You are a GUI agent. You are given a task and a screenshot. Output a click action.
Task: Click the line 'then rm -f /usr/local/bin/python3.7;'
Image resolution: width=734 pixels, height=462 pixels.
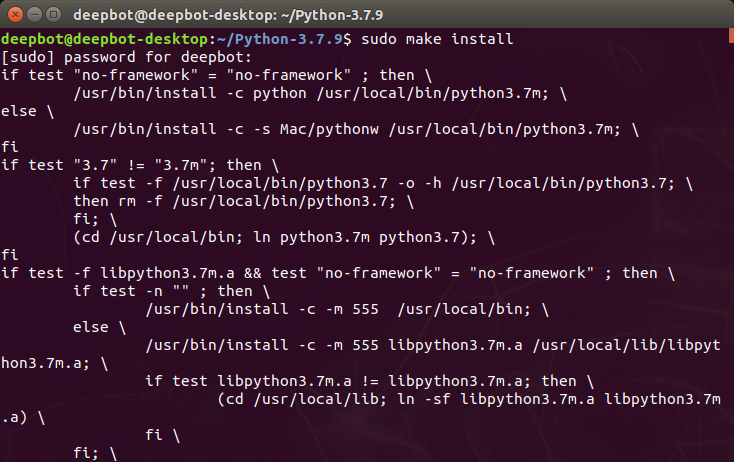point(243,201)
